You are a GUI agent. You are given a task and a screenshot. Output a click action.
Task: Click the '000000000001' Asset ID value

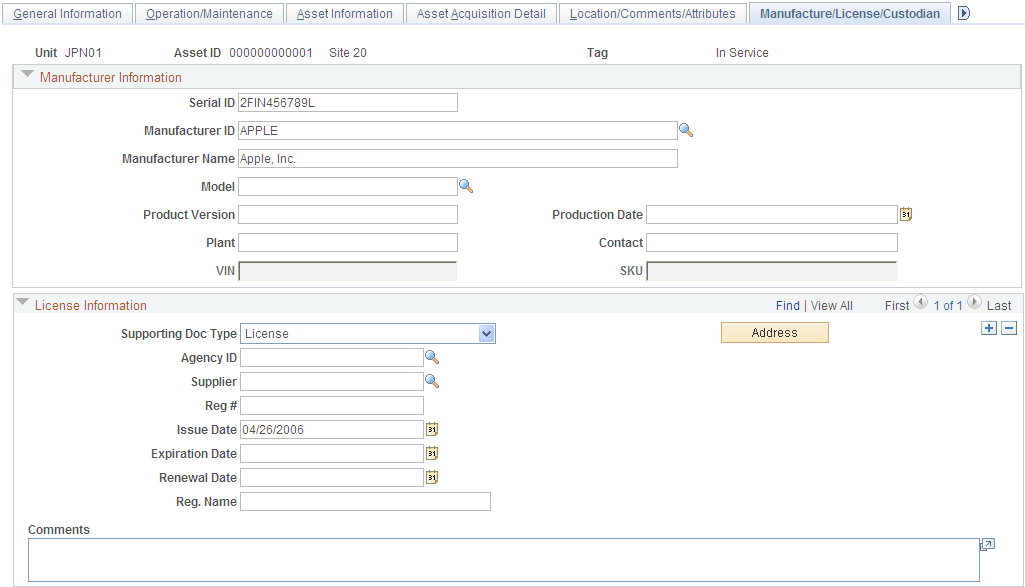tap(271, 53)
